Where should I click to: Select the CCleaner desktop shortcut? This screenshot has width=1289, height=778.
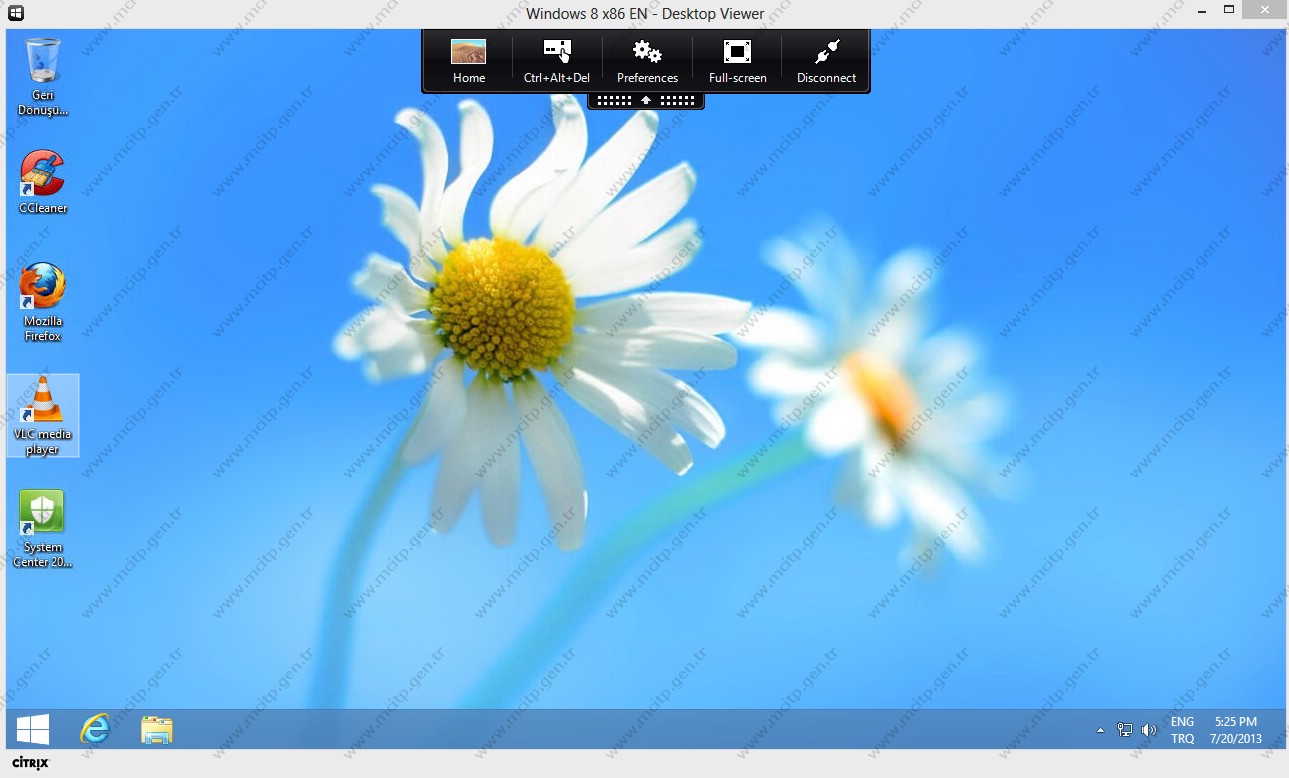coord(43,181)
